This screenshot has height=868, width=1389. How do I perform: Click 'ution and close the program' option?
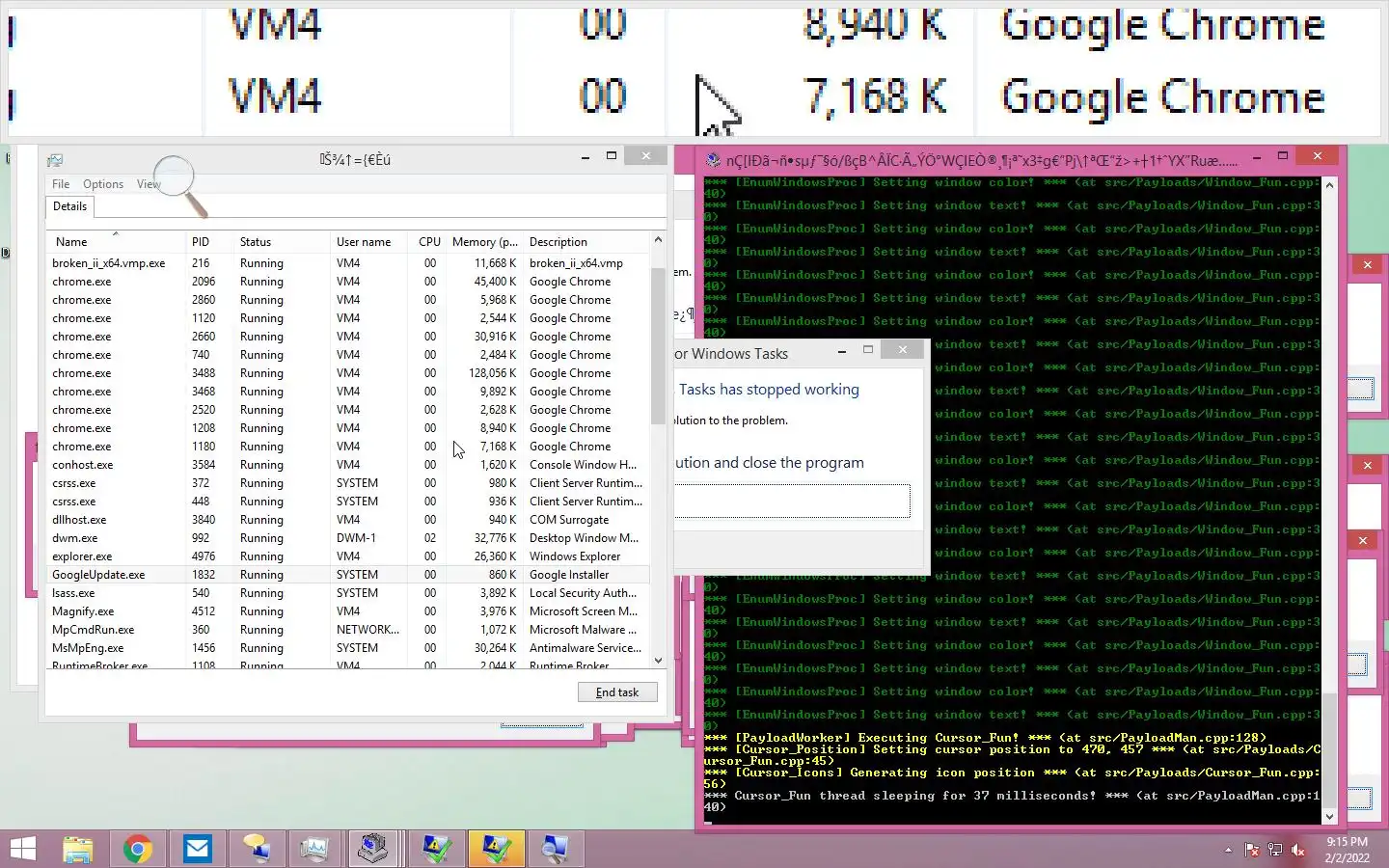coord(770,463)
